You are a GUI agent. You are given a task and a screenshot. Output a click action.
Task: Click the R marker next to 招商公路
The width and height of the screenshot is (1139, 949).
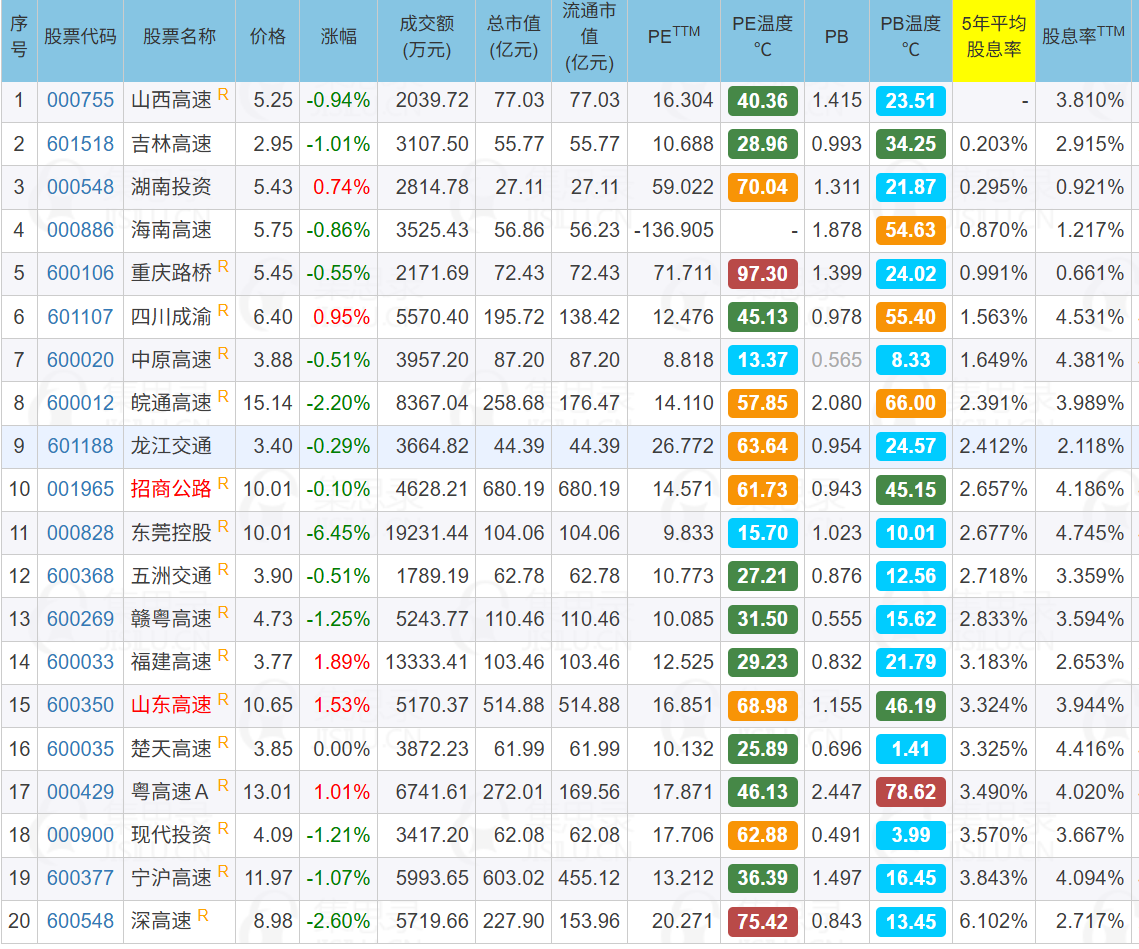click(x=223, y=483)
